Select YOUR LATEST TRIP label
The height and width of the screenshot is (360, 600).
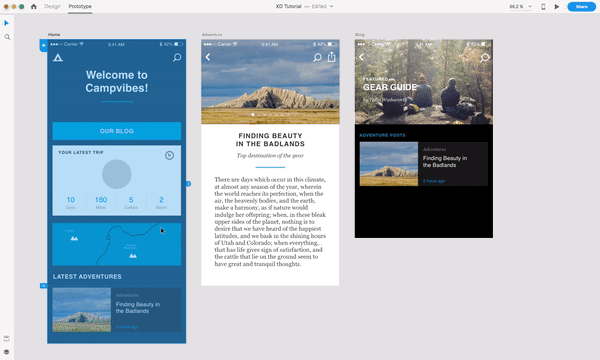pyautogui.click(x=81, y=152)
